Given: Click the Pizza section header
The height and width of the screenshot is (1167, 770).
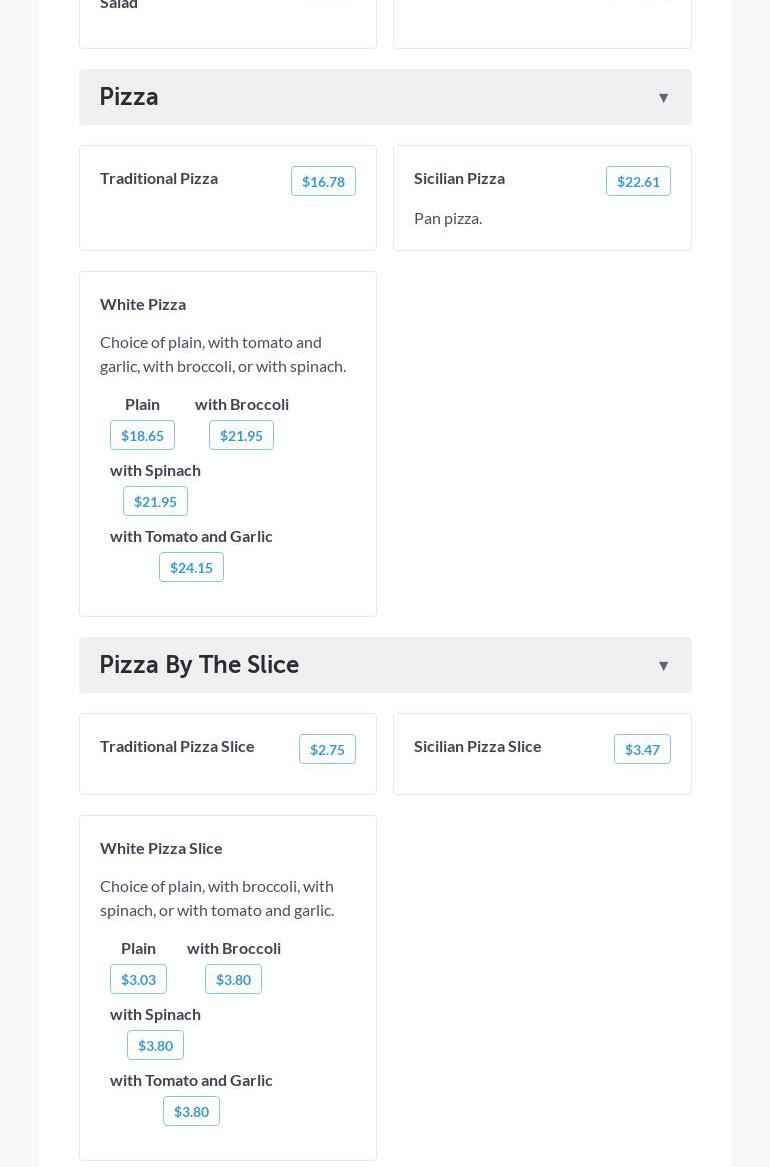Looking at the screenshot, I should [129, 97].
